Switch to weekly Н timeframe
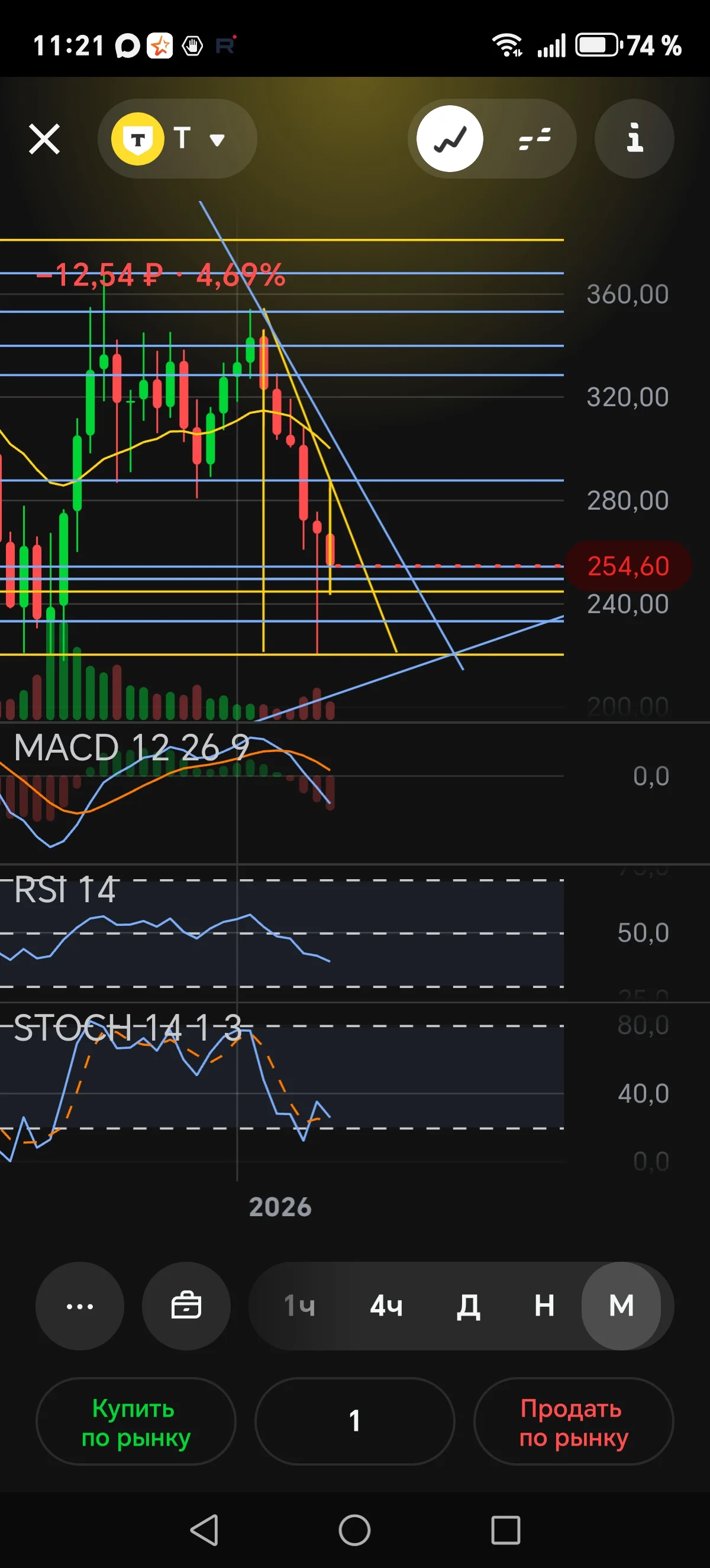 (544, 1305)
